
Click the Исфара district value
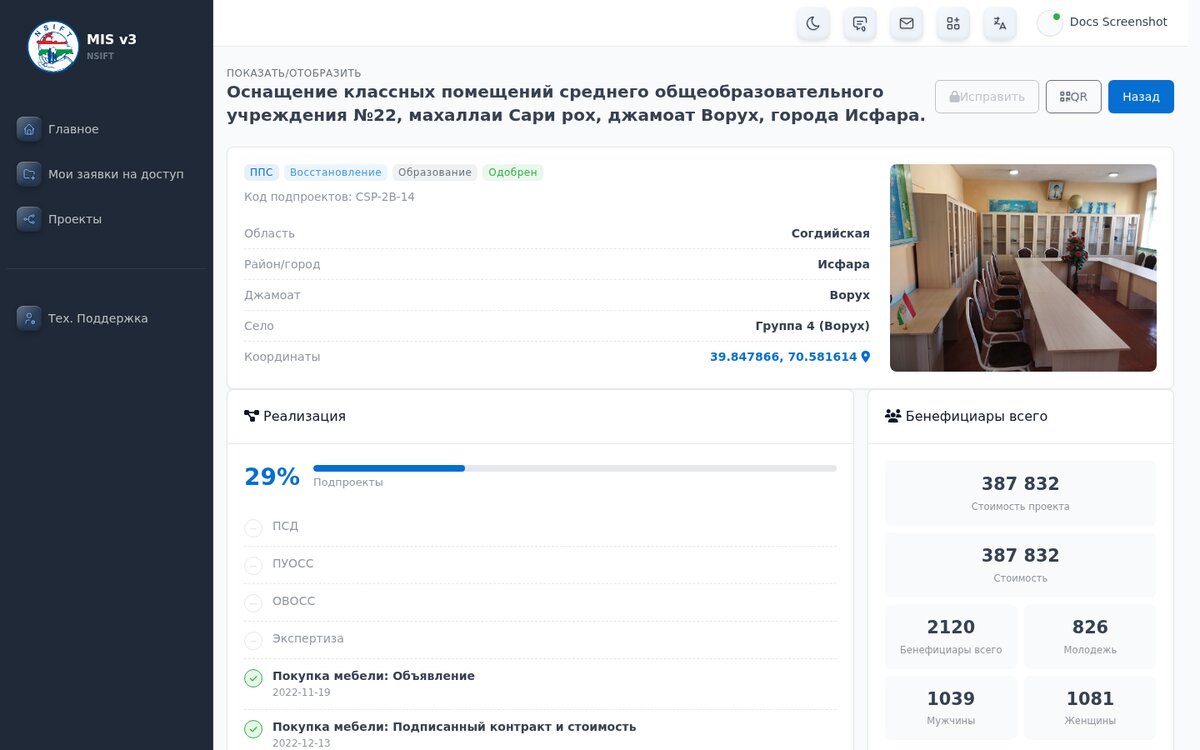[844, 265]
